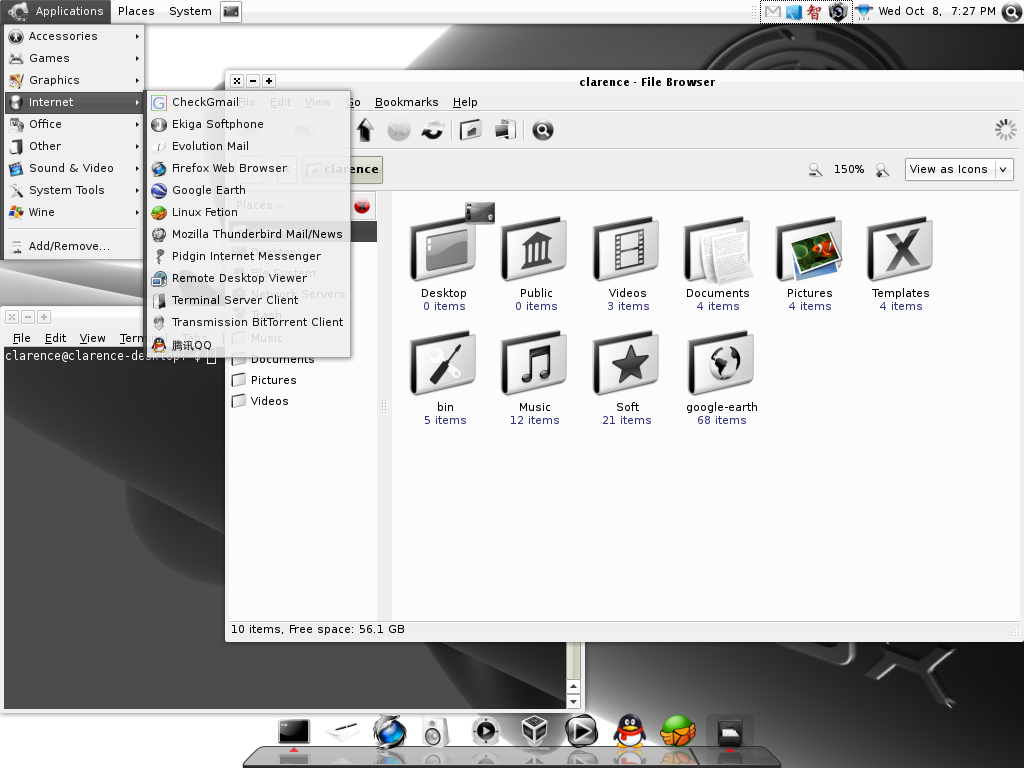Open Ekiga Softphone
This screenshot has height=768, width=1024.
(x=248, y=124)
